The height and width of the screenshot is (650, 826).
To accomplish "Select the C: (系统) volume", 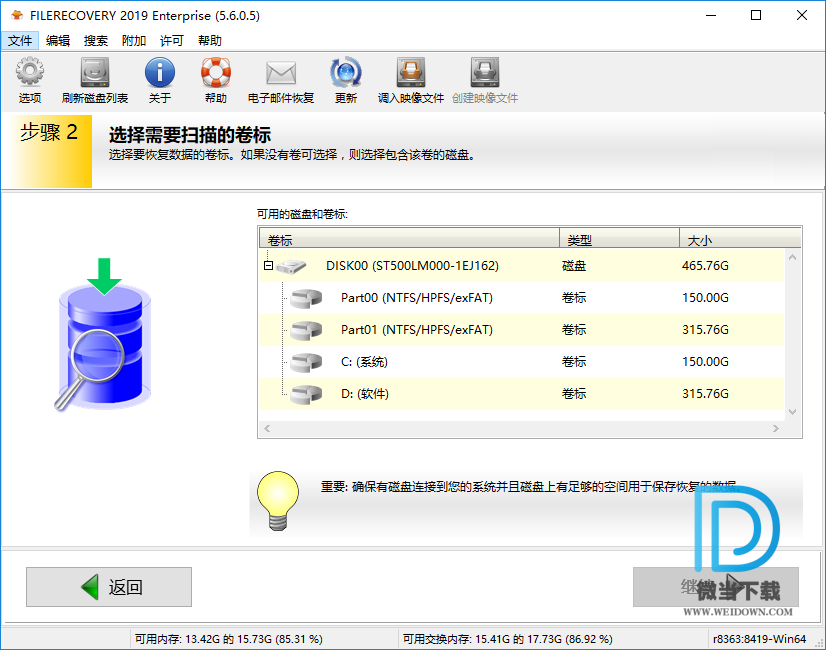I will (x=522, y=362).
